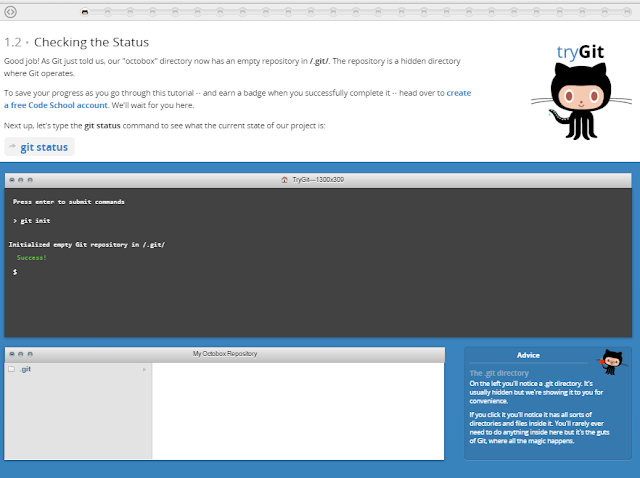Click the home icon in TryGit terminal title
640x478 pixels.
click(x=284, y=180)
